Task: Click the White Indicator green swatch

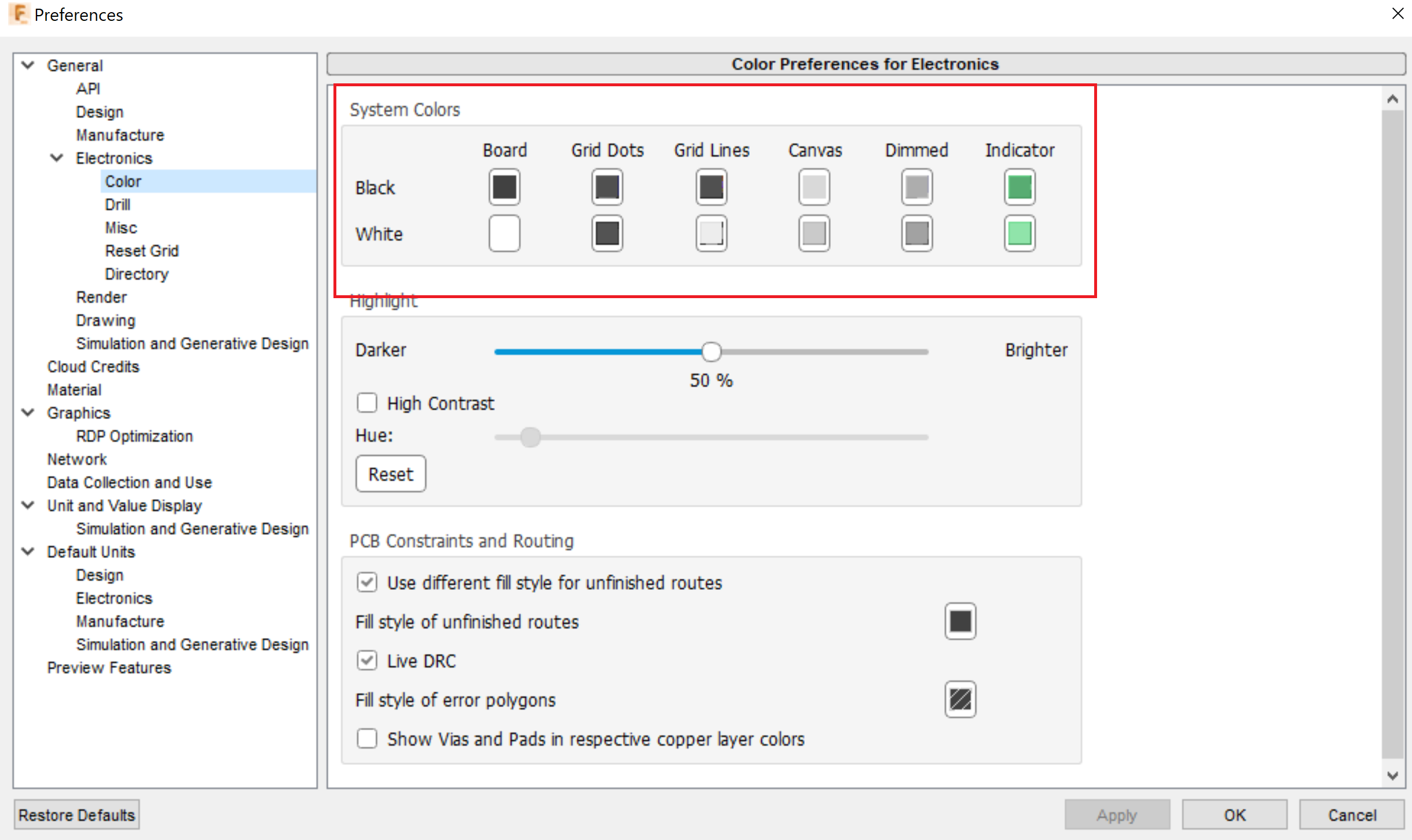Action: tap(1019, 233)
